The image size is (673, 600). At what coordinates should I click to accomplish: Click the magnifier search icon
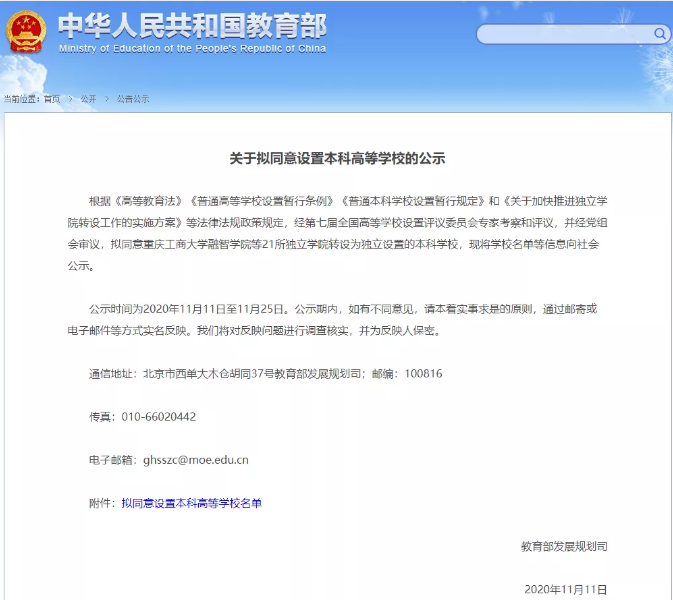[x=661, y=34]
